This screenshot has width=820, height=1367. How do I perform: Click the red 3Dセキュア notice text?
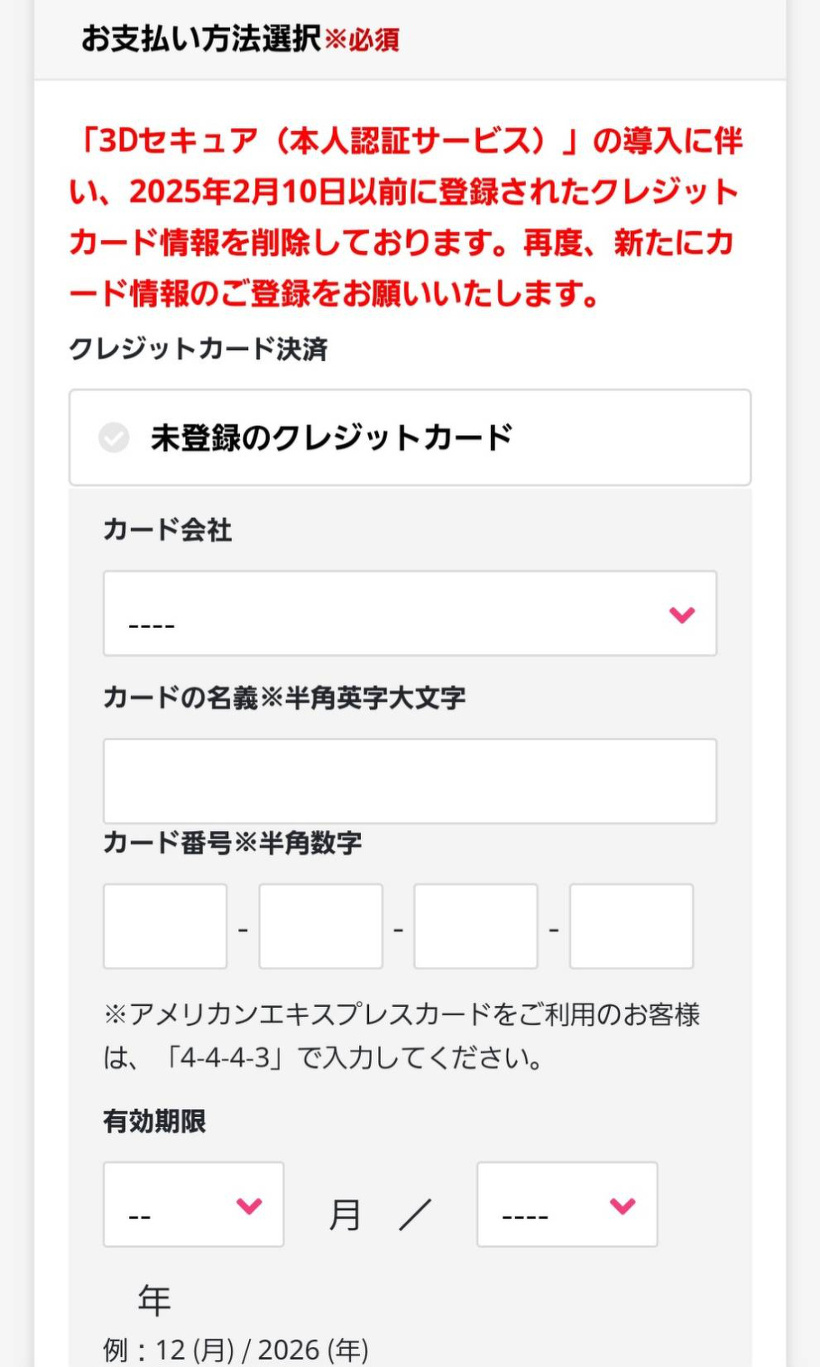pos(405,217)
